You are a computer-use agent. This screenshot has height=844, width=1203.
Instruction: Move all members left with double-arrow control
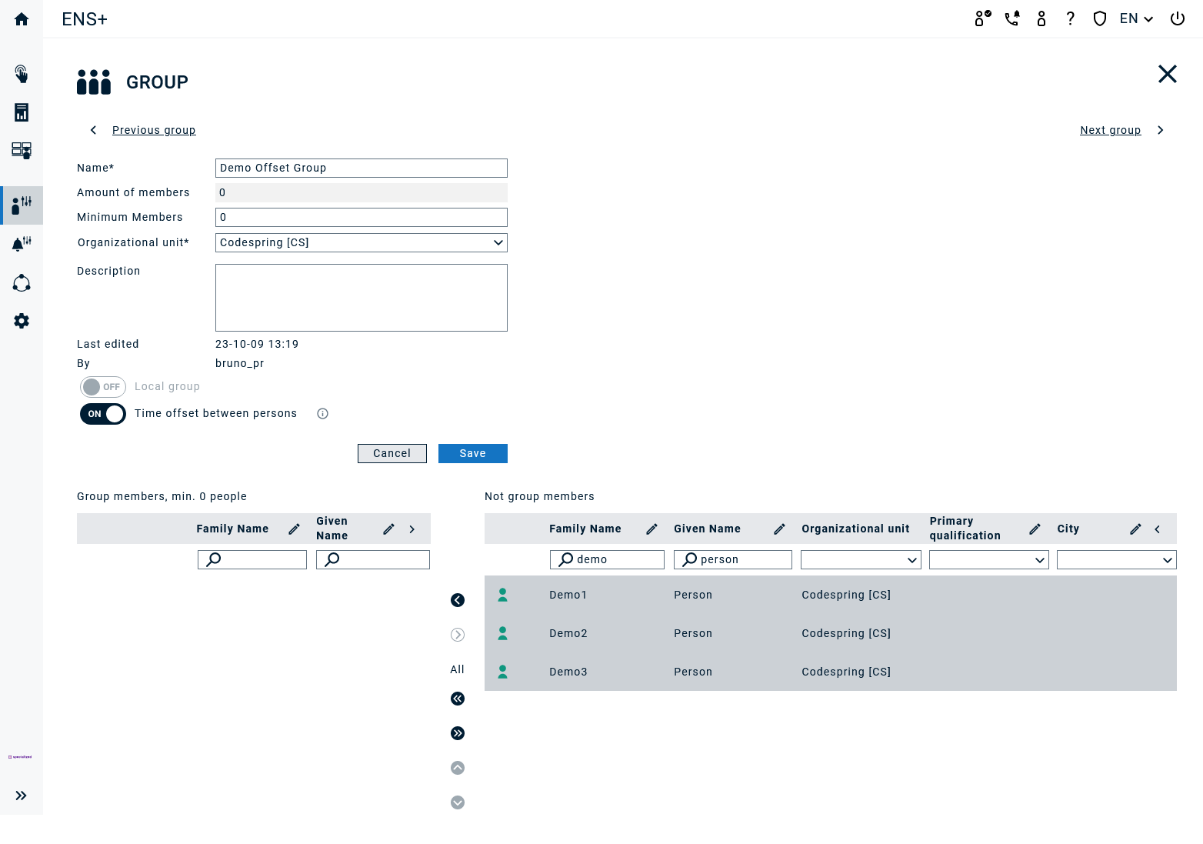457,699
